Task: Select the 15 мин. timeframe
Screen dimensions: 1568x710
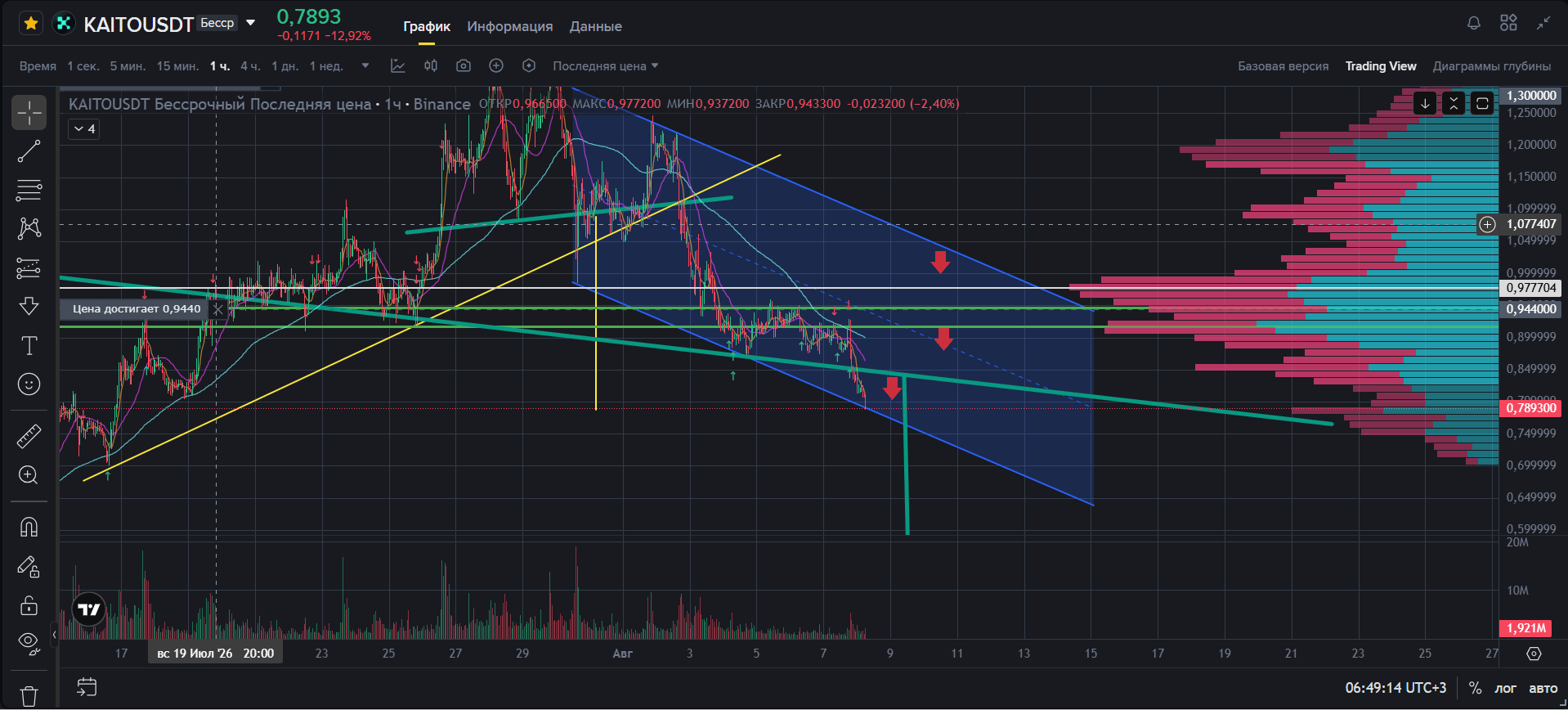Action: pyautogui.click(x=177, y=66)
